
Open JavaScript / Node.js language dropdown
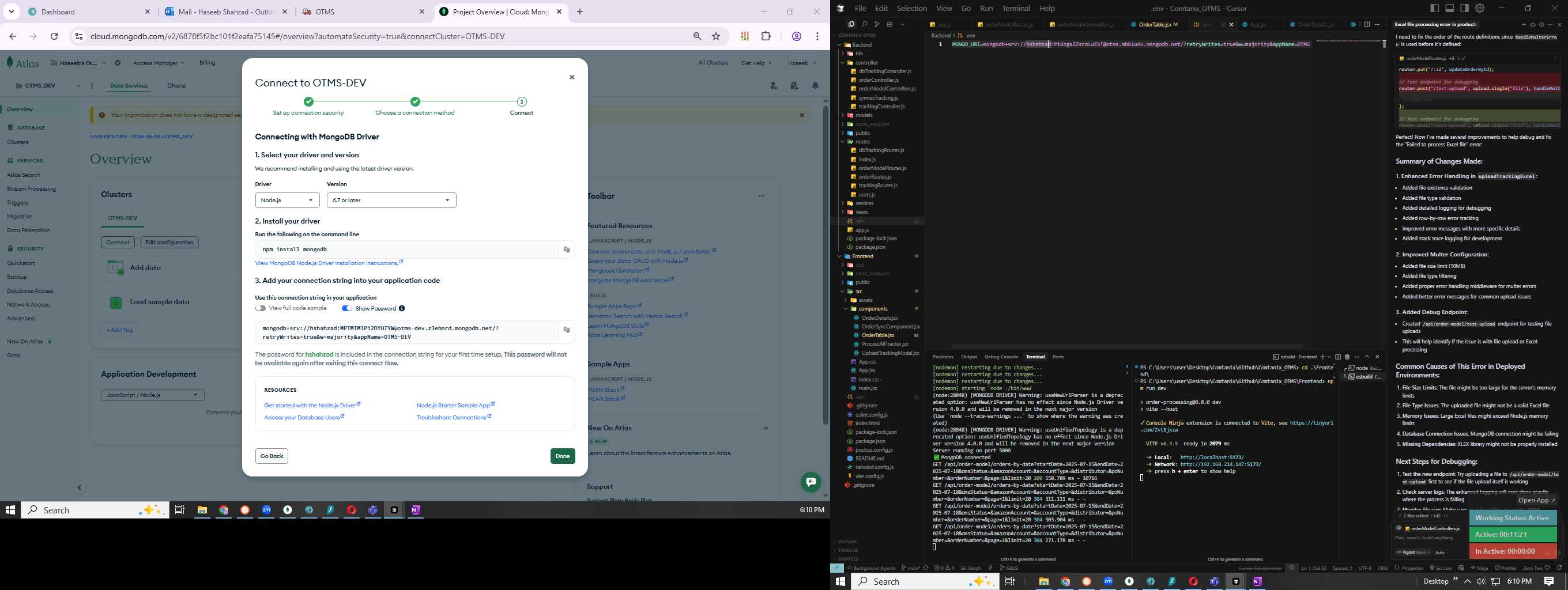(x=152, y=395)
